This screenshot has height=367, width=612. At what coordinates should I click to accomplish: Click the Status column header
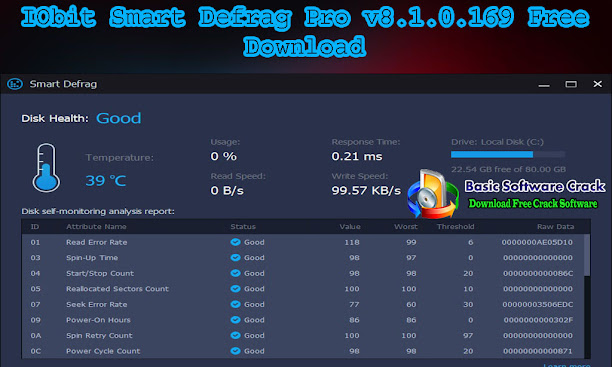pyautogui.click(x=243, y=226)
